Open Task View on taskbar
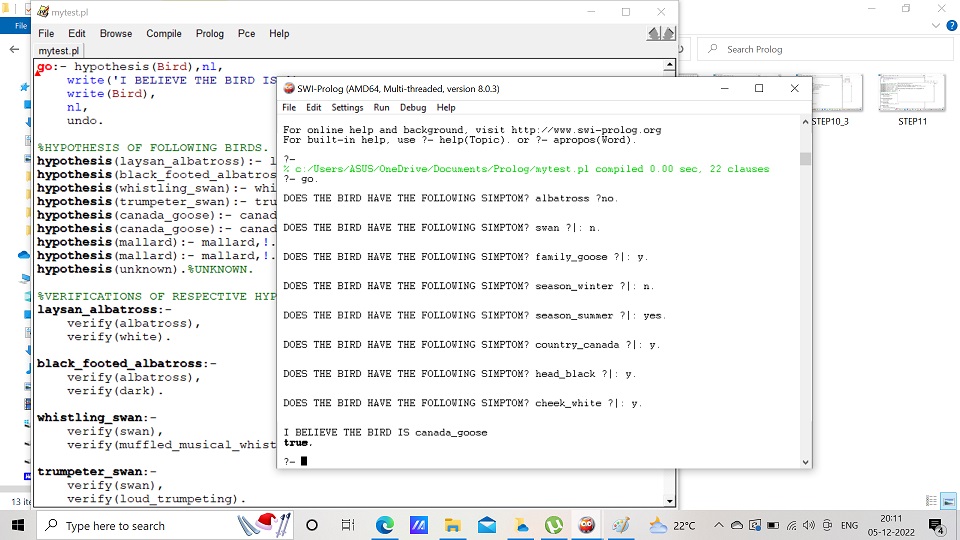Screen dimensions: 960x540 point(348,525)
